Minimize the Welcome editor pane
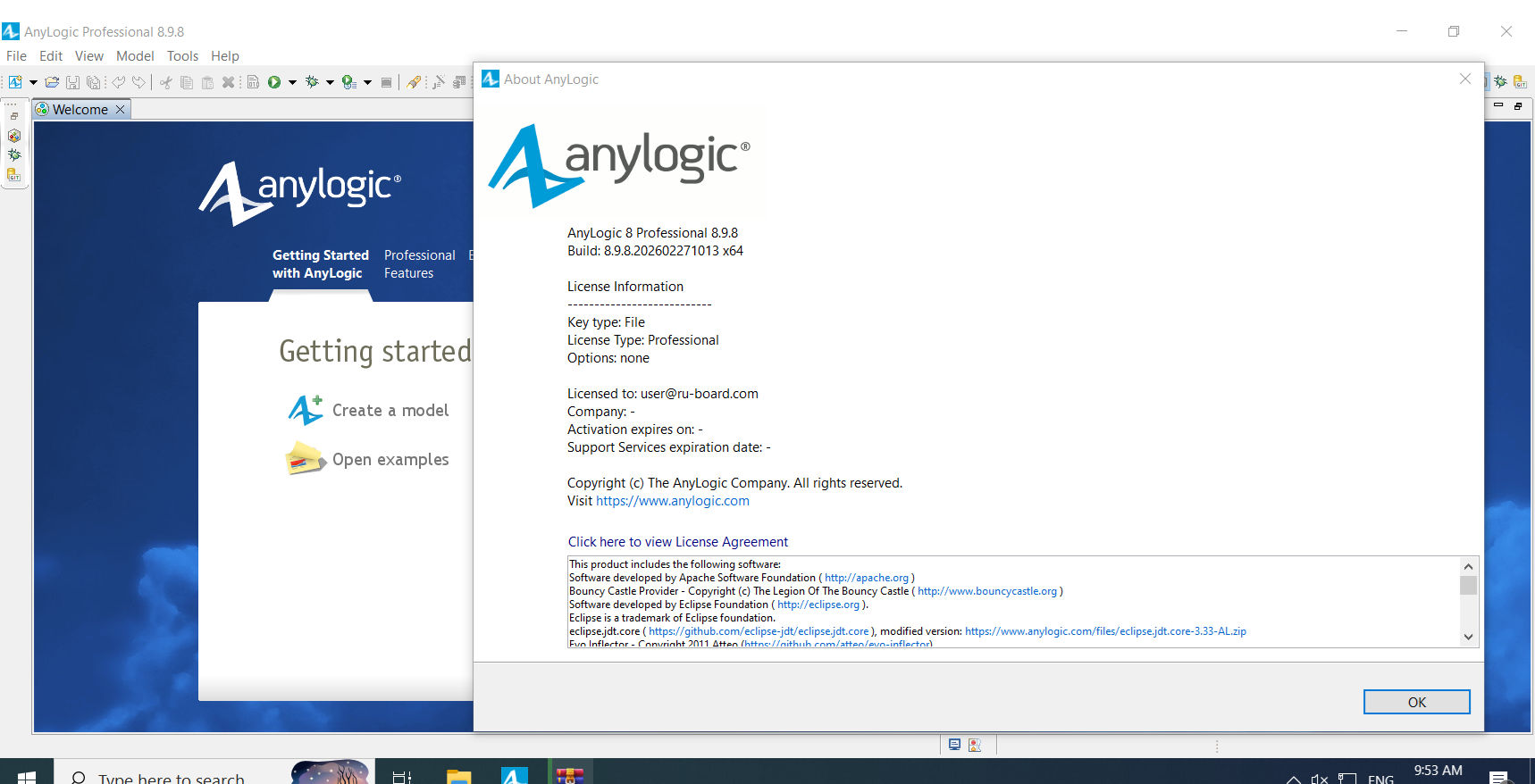The height and width of the screenshot is (784, 1535). (1498, 105)
